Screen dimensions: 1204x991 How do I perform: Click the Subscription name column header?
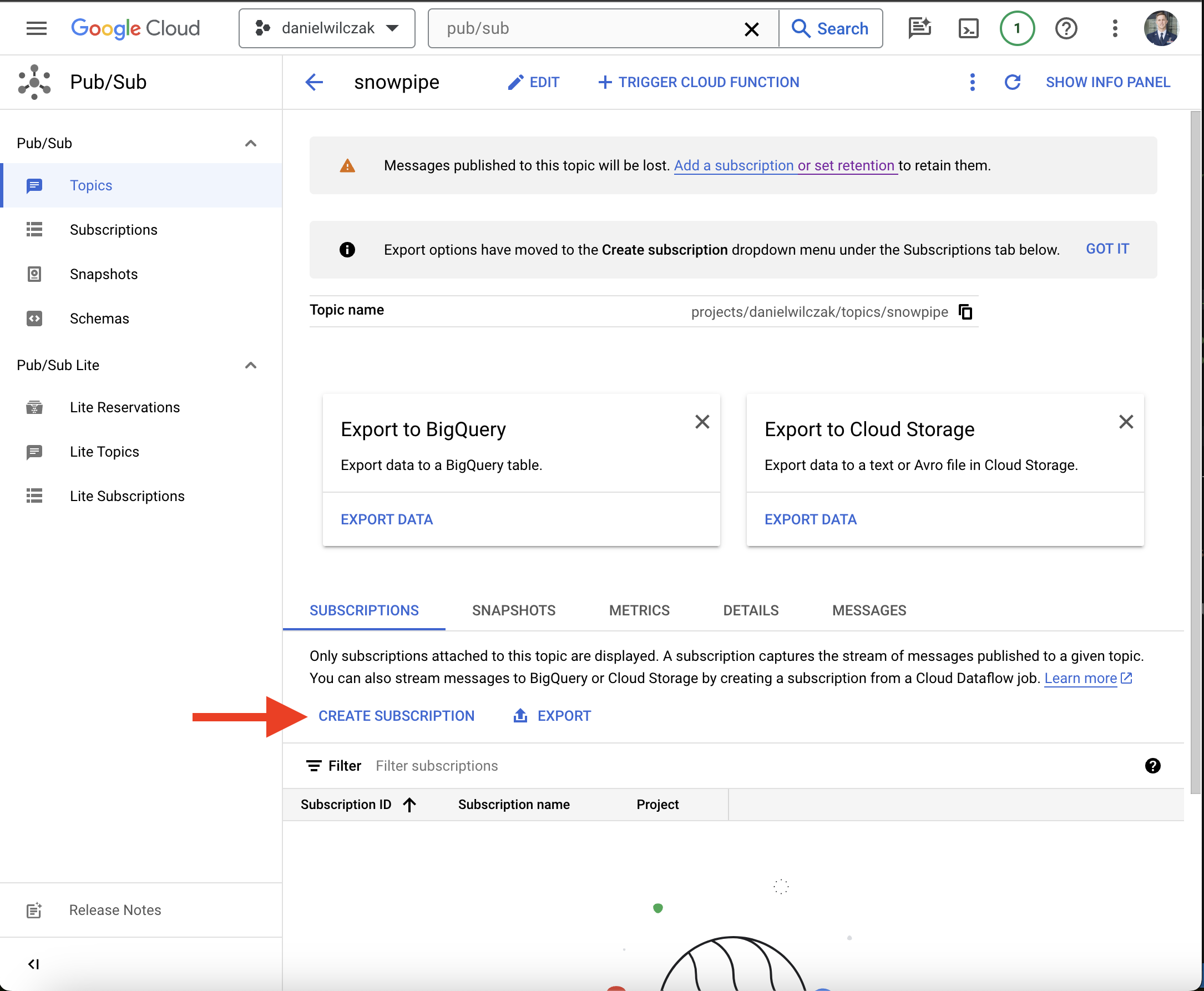tap(514, 805)
